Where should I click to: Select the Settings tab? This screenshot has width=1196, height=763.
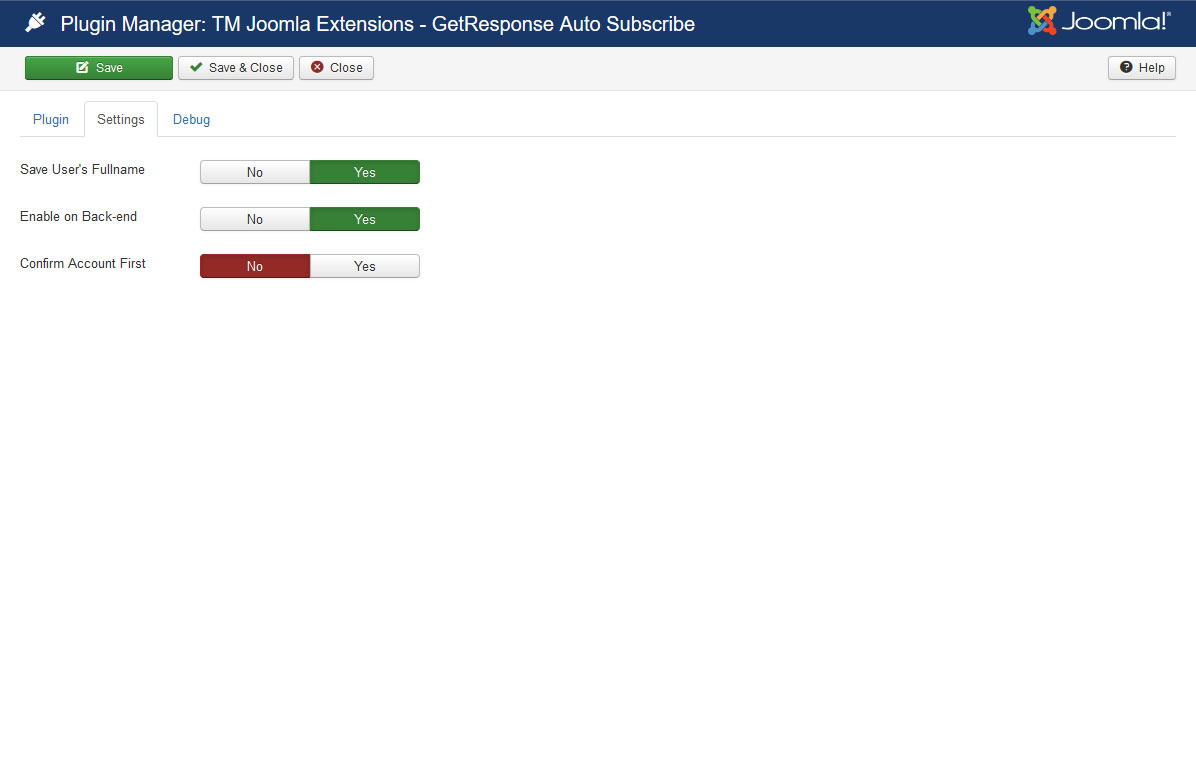pyautogui.click(x=121, y=120)
